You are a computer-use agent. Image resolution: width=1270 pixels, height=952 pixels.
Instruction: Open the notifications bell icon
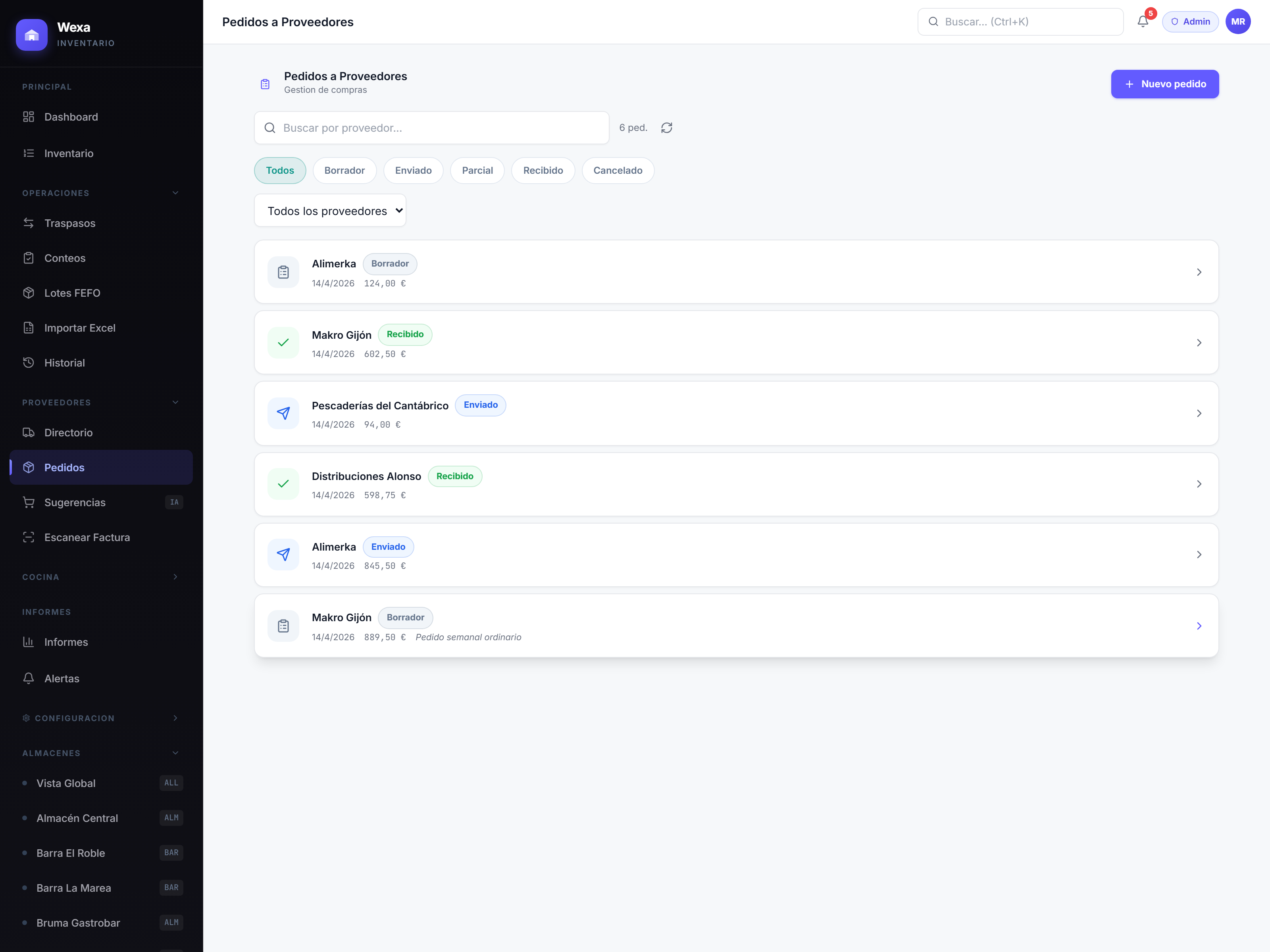click(1143, 22)
